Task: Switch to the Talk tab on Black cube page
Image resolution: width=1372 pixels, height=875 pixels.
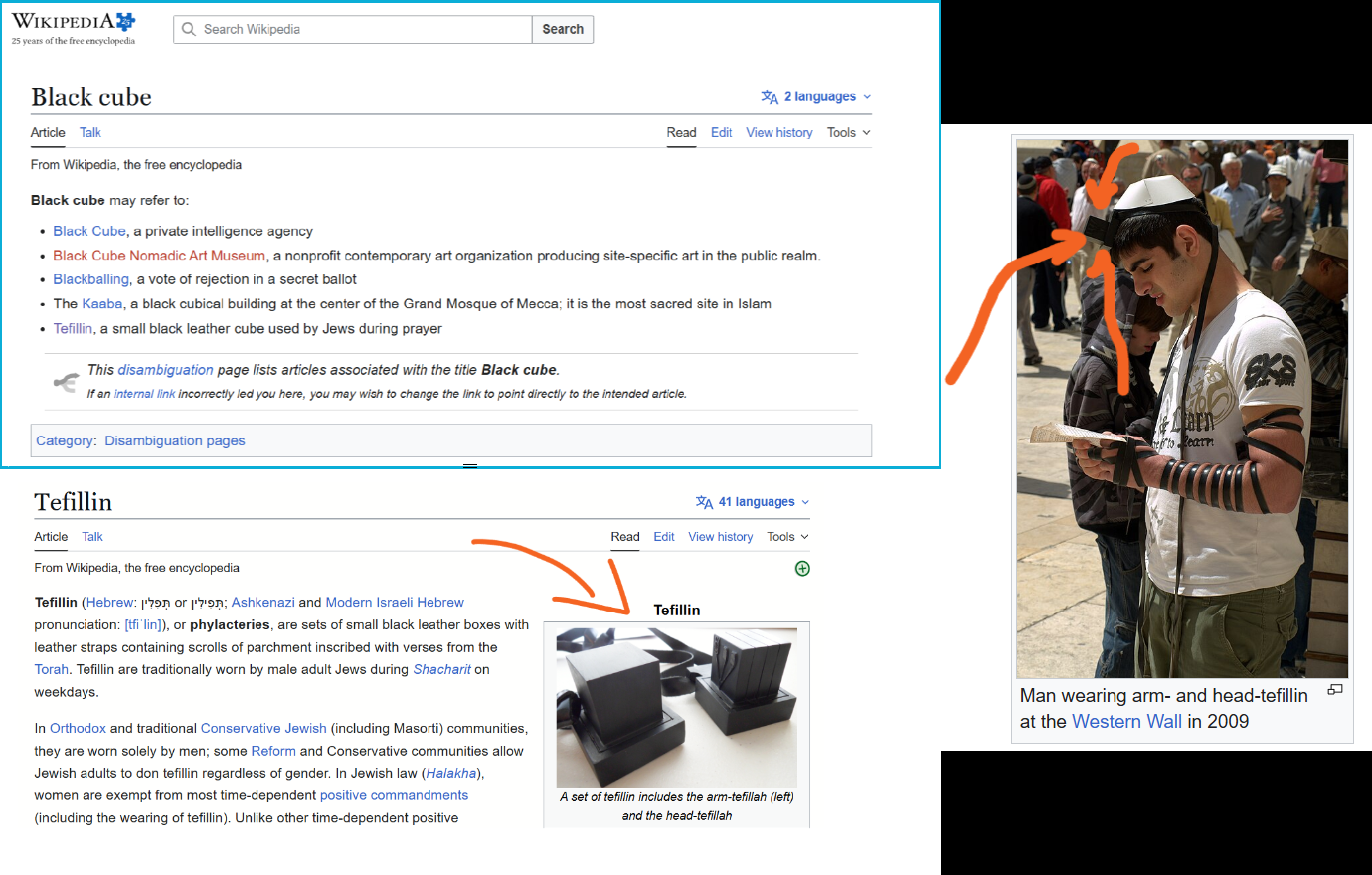Action: [x=90, y=133]
